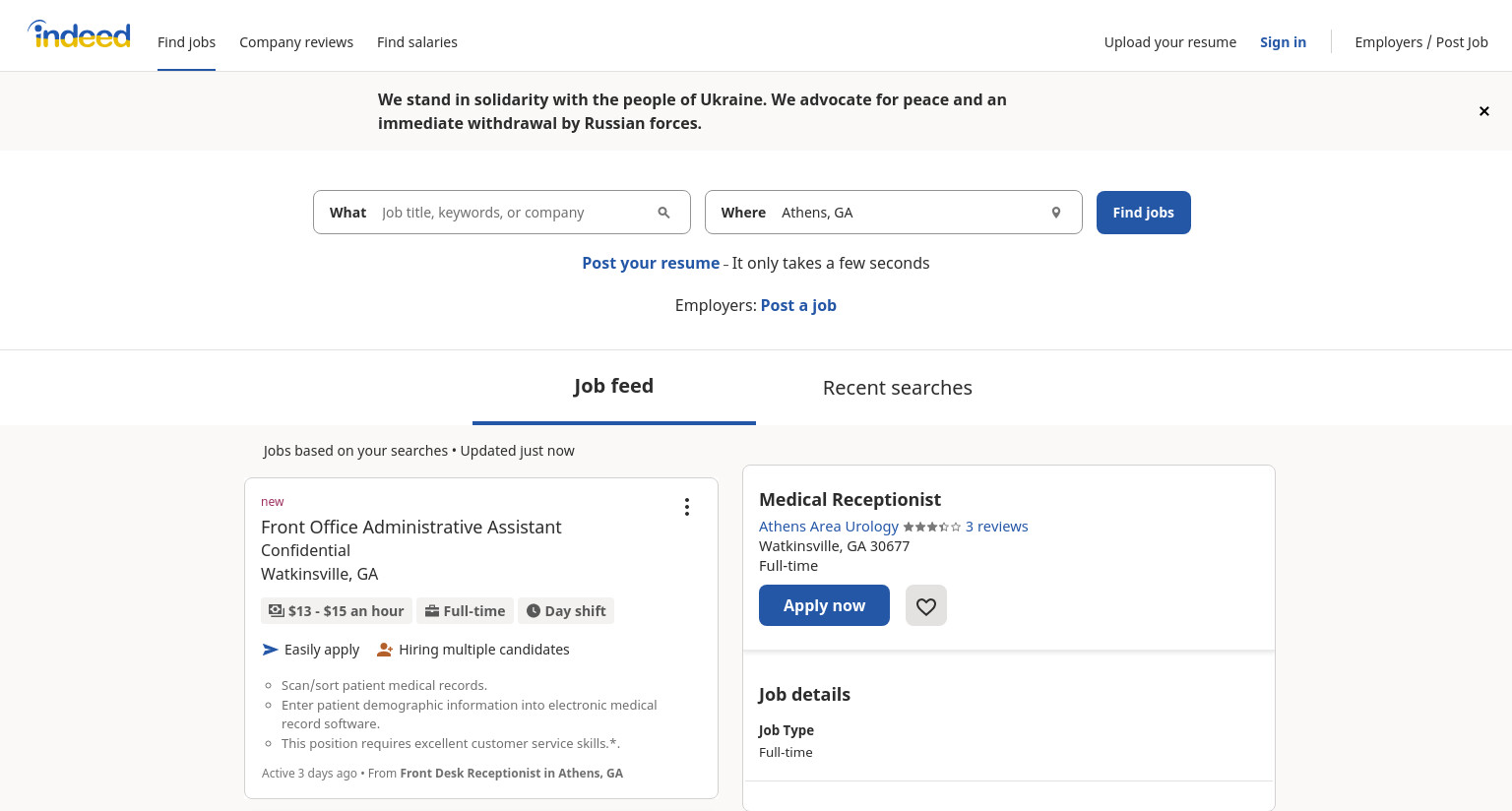Click the Full-time tag on job card
1512x811 pixels.
click(x=465, y=611)
